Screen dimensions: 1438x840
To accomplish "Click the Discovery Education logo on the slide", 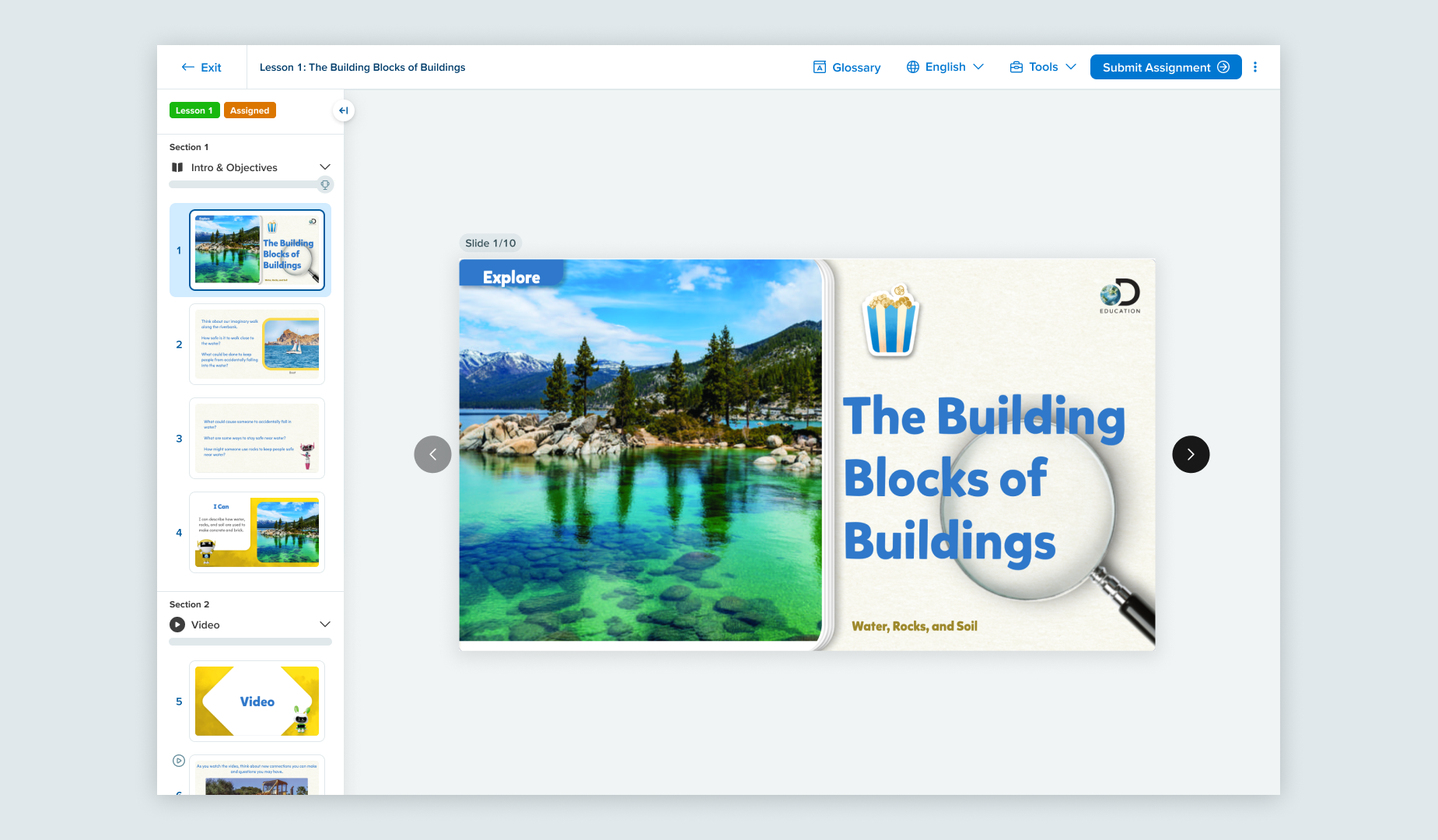I will tap(1120, 296).
